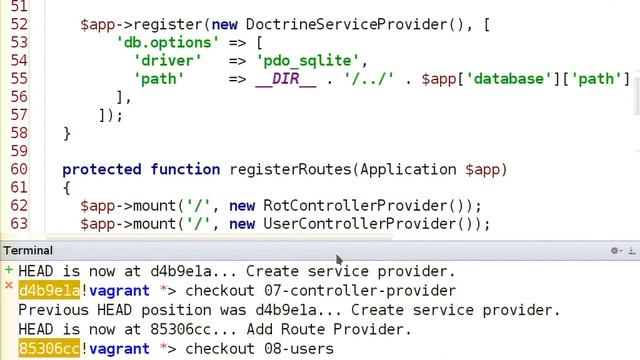Open Terminal panel settings gear
Screen dimensions: 640x360
coord(615,251)
